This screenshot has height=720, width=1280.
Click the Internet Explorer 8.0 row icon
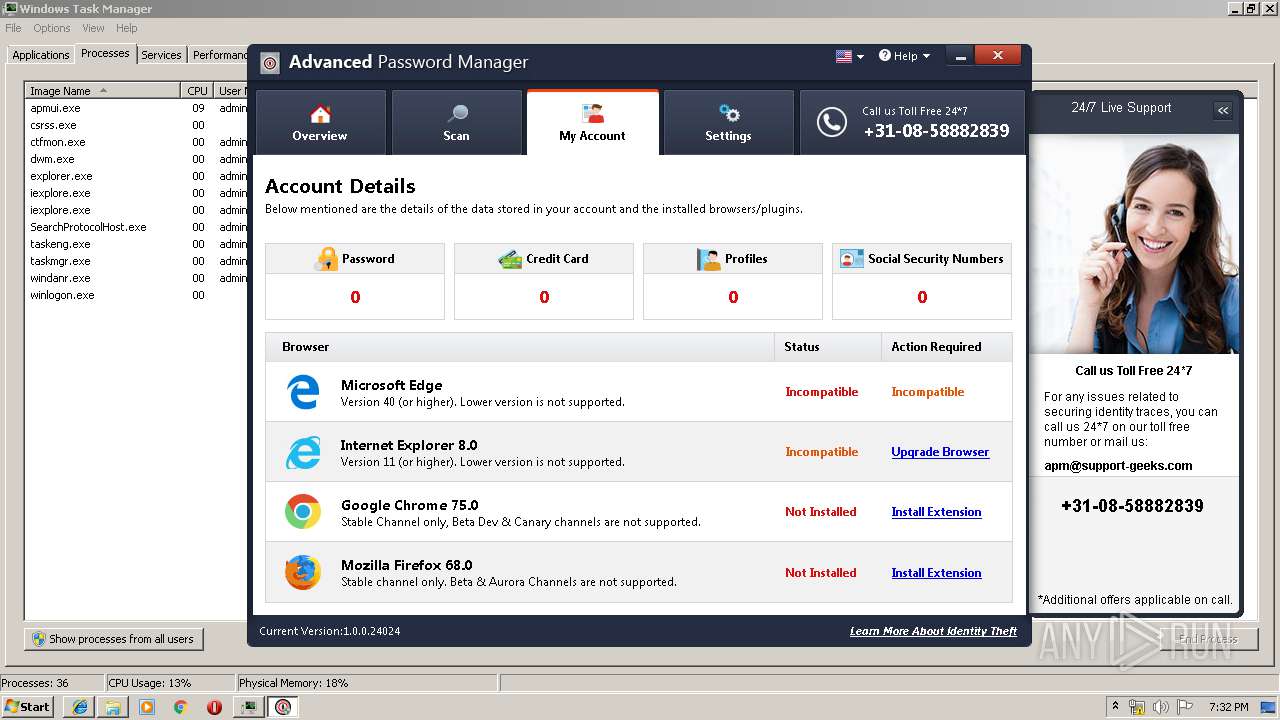click(x=303, y=452)
